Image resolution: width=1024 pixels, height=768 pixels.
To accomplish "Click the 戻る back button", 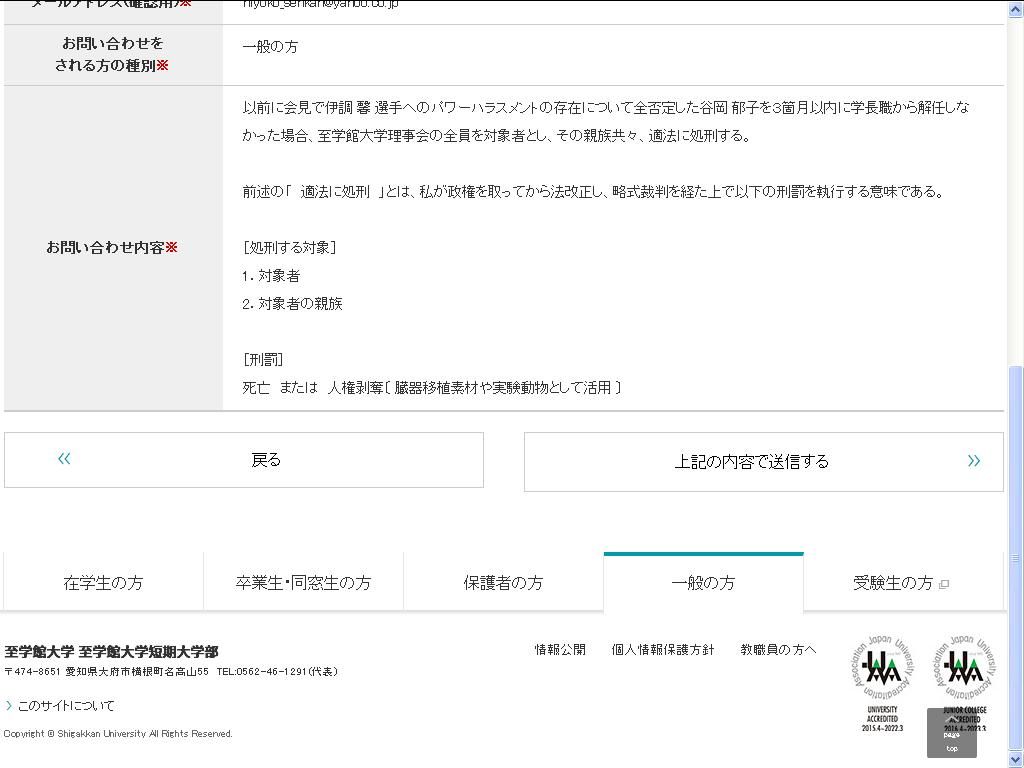I will point(244,460).
